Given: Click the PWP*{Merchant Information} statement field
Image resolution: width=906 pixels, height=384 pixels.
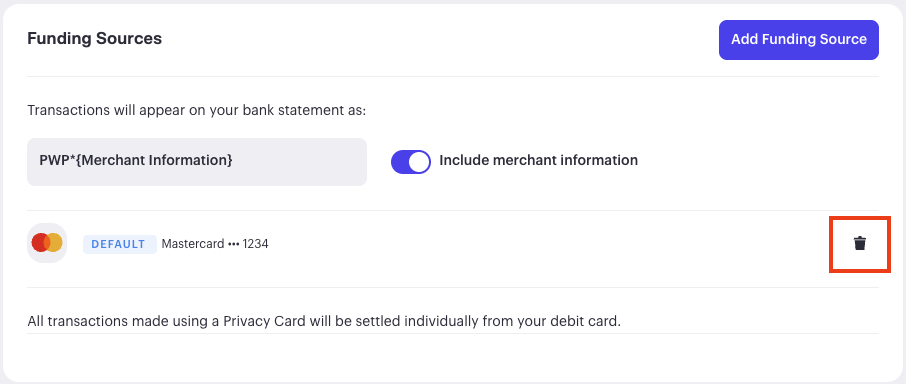Looking at the screenshot, I should tap(197, 162).
